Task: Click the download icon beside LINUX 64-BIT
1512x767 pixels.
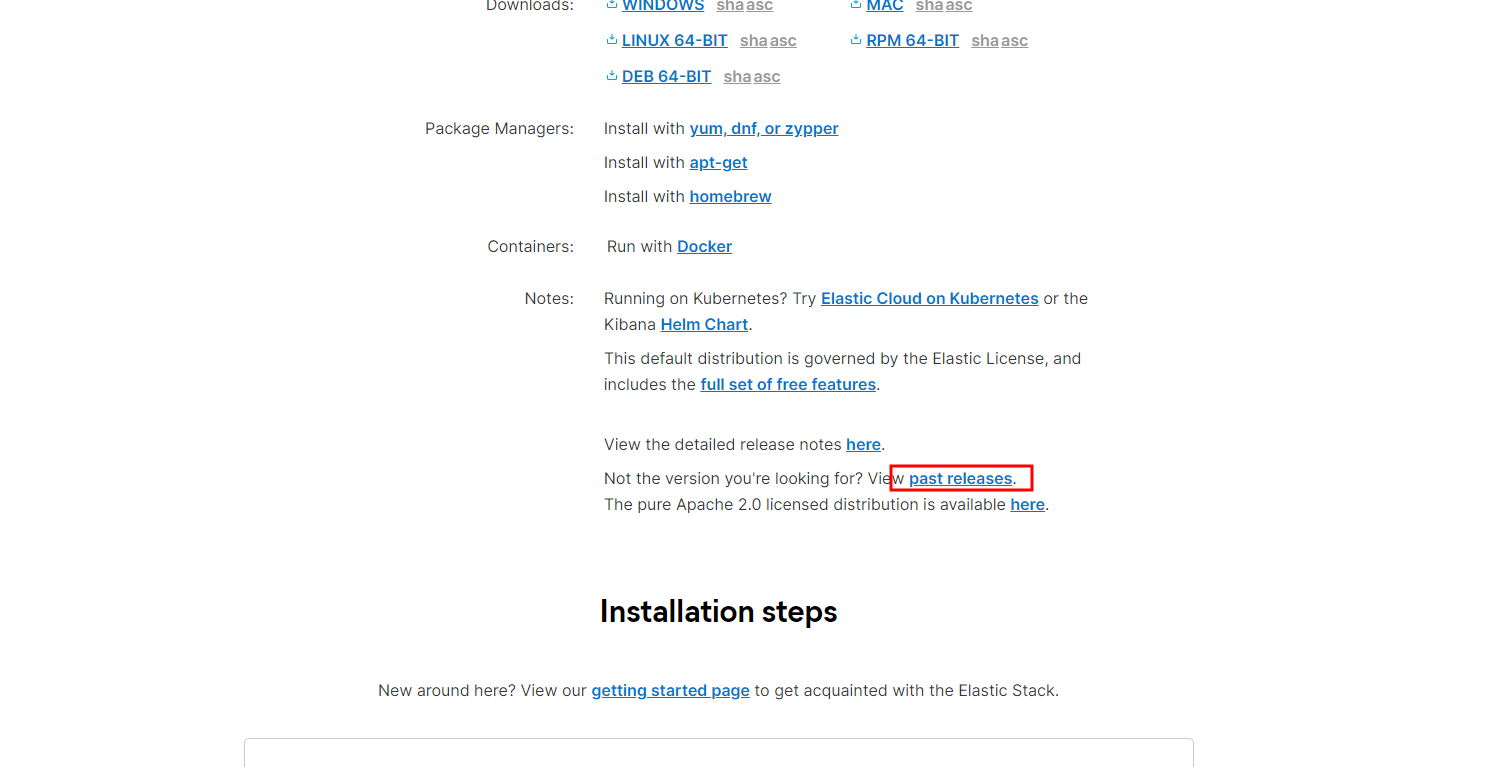Action: point(612,40)
